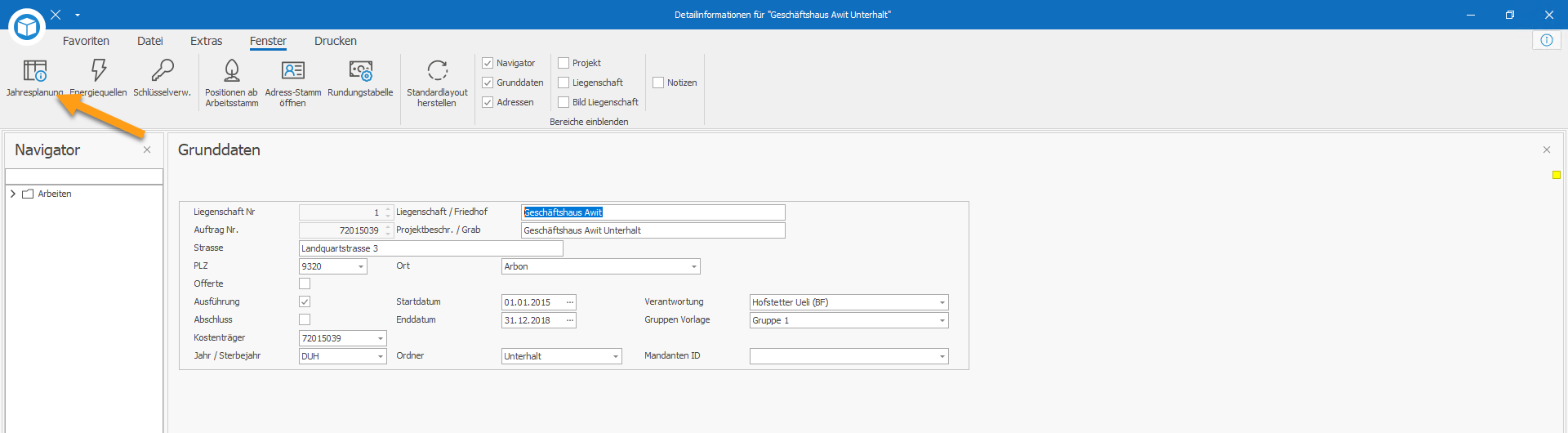Restore Standardlayout herstellen
Screen dimensions: 1568x433
437,83
